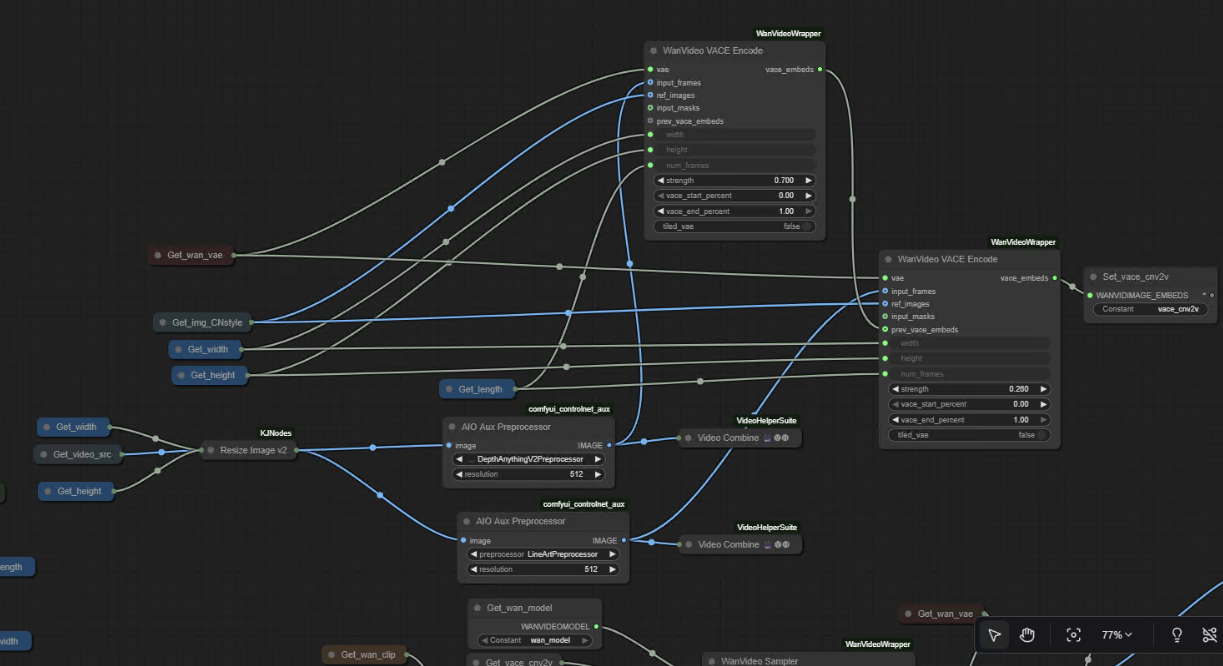Open the DepthAnythingV2Preprocessor combo selector
Screen dimensions: 1223x666
pos(529,459)
